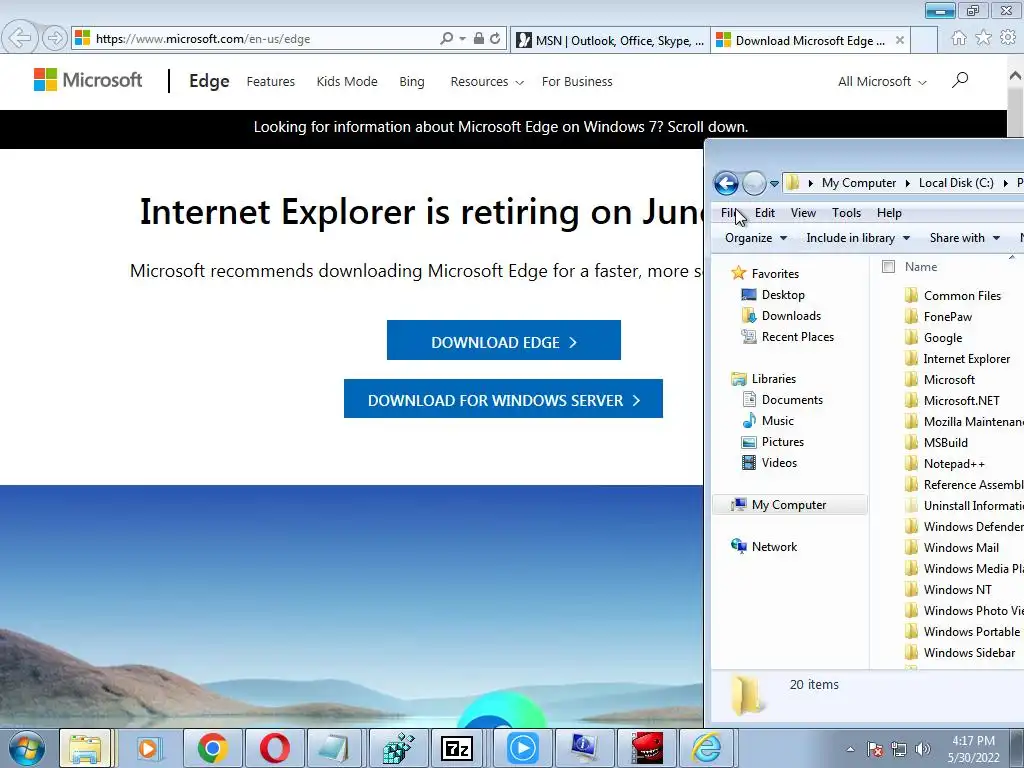Expand breadcrumb arrow after Local Disk (C:)

(x=1006, y=184)
